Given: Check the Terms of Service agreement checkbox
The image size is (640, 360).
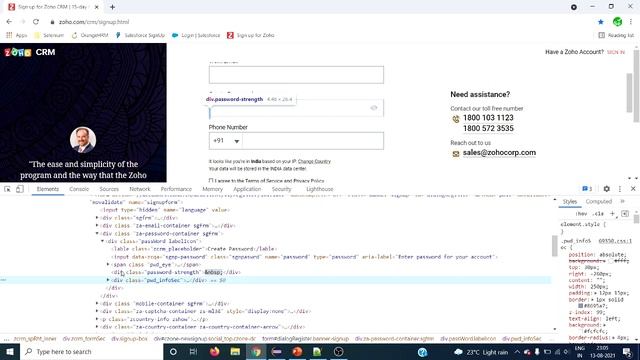Looking at the screenshot, I should (x=211, y=180).
